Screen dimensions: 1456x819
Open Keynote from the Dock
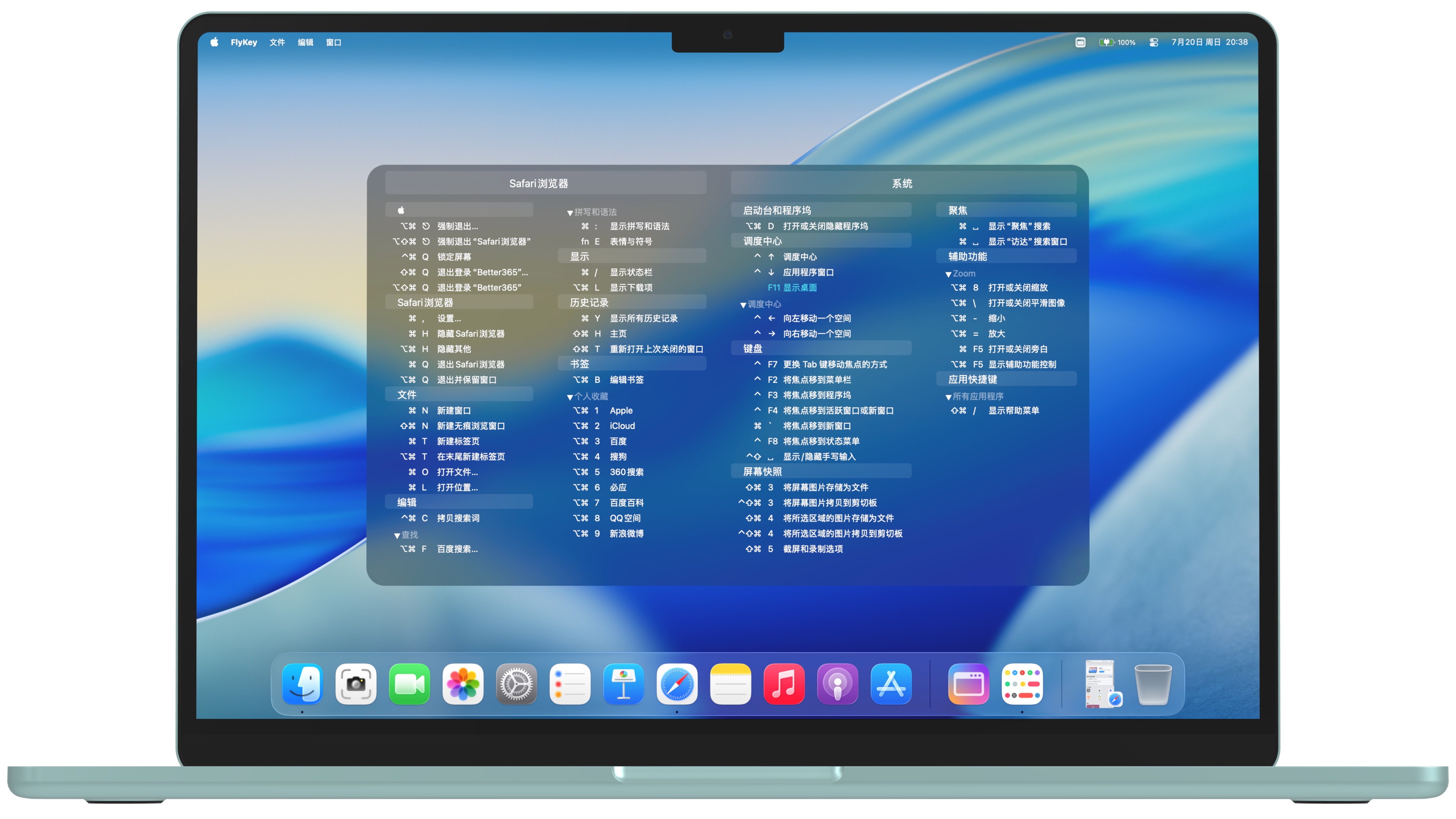[x=623, y=684]
